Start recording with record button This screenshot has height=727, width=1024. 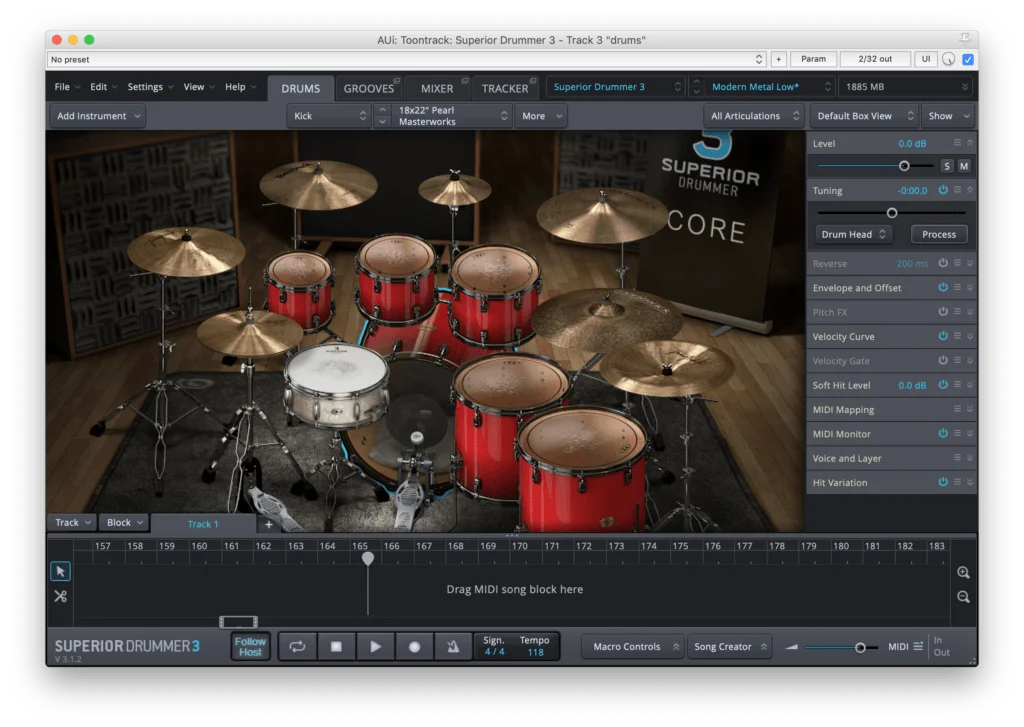point(414,647)
